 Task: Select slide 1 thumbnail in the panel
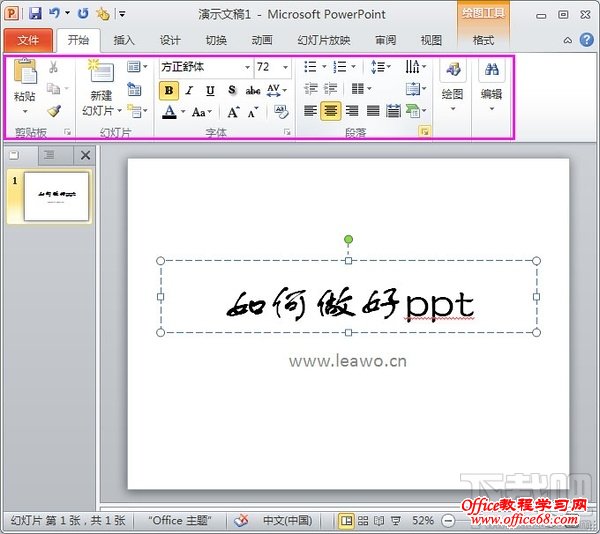point(56,196)
